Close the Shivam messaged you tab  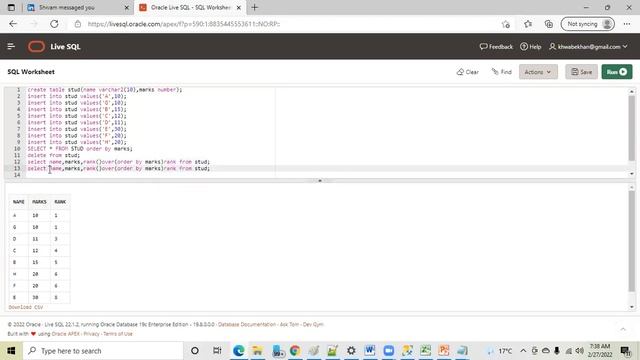pos(127,7)
